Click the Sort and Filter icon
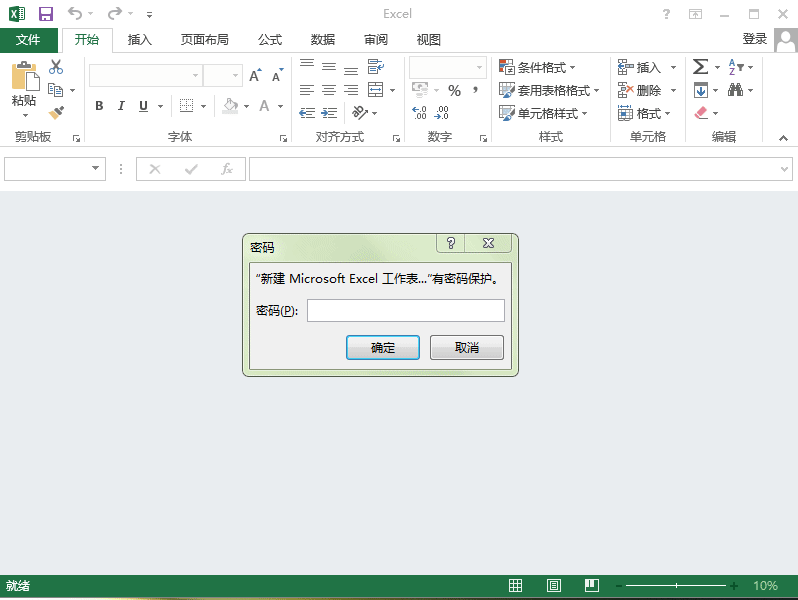This screenshot has width=798, height=600. click(x=736, y=67)
